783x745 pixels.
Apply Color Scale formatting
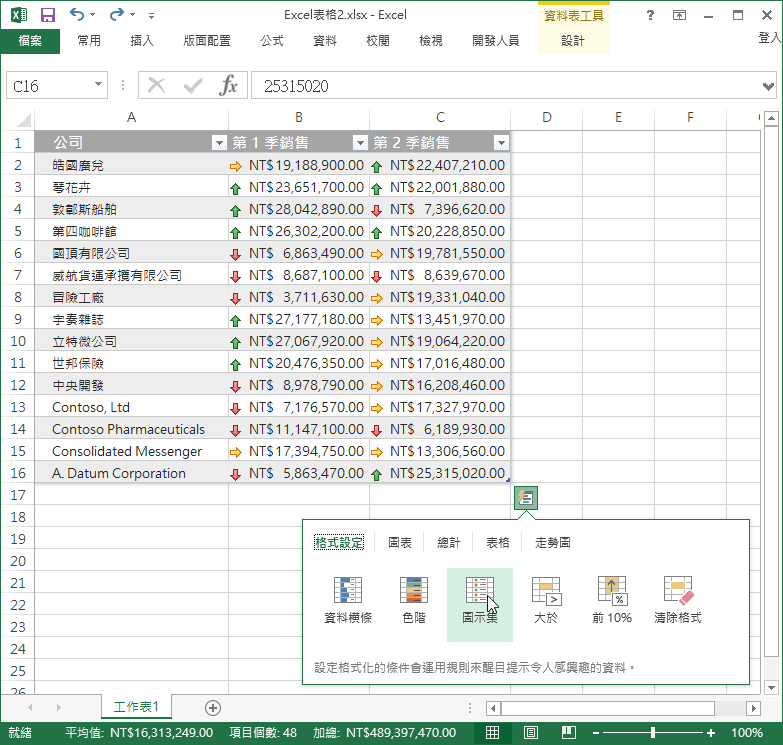pos(414,600)
